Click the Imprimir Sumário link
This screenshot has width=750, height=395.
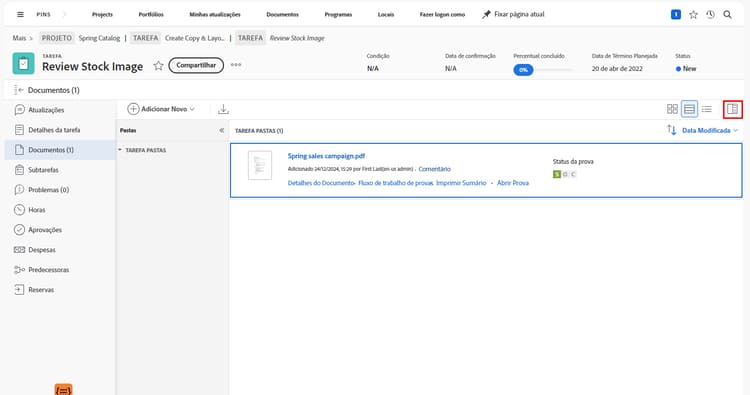pos(461,183)
